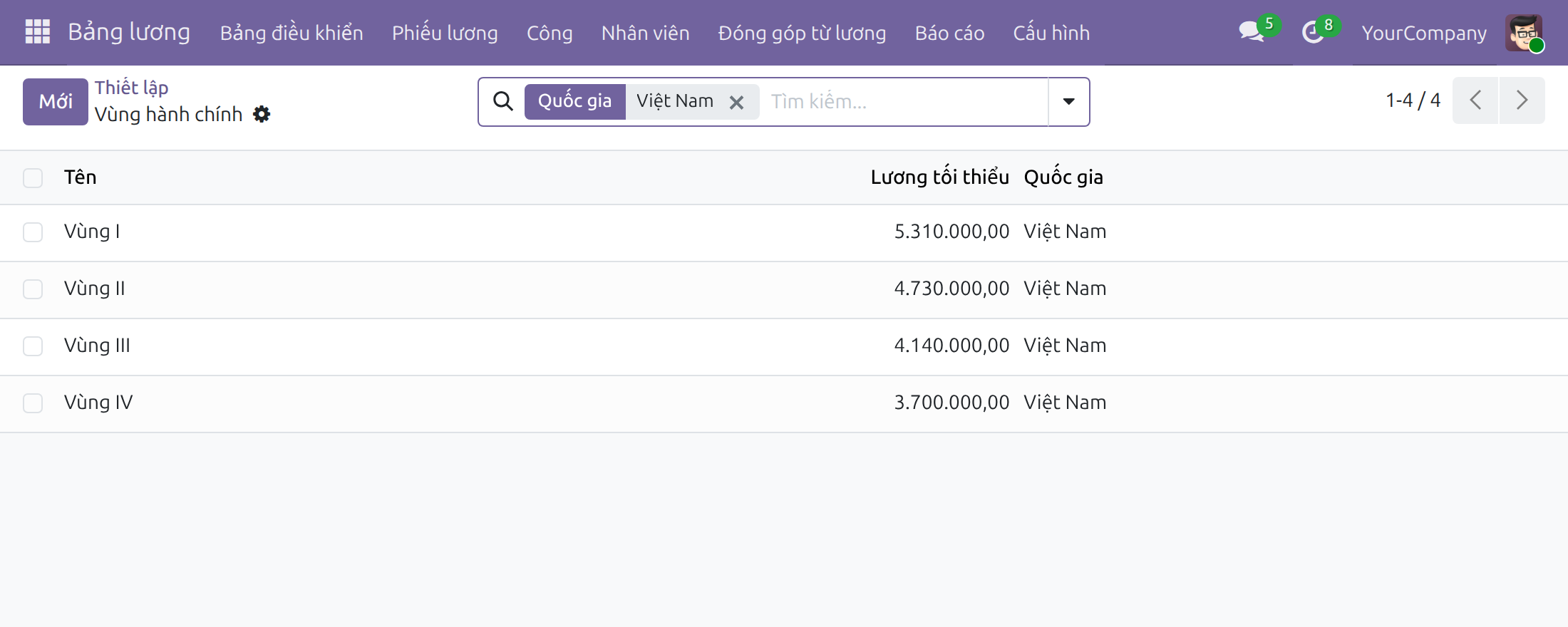Click the user avatar picture

pos(1523,33)
